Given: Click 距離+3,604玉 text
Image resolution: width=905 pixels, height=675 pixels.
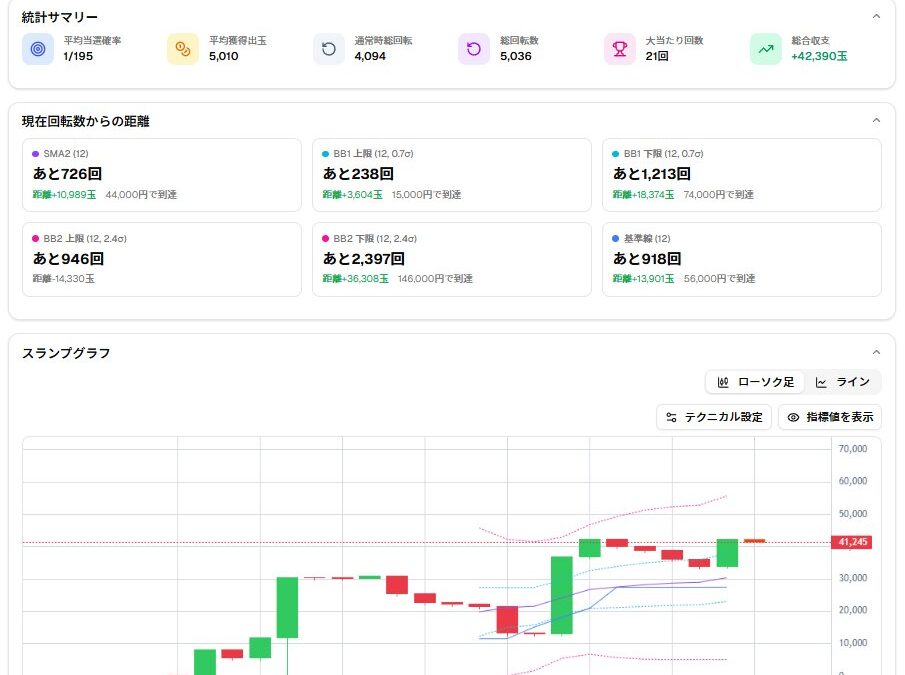Looking at the screenshot, I should pyautogui.click(x=352, y=195).
